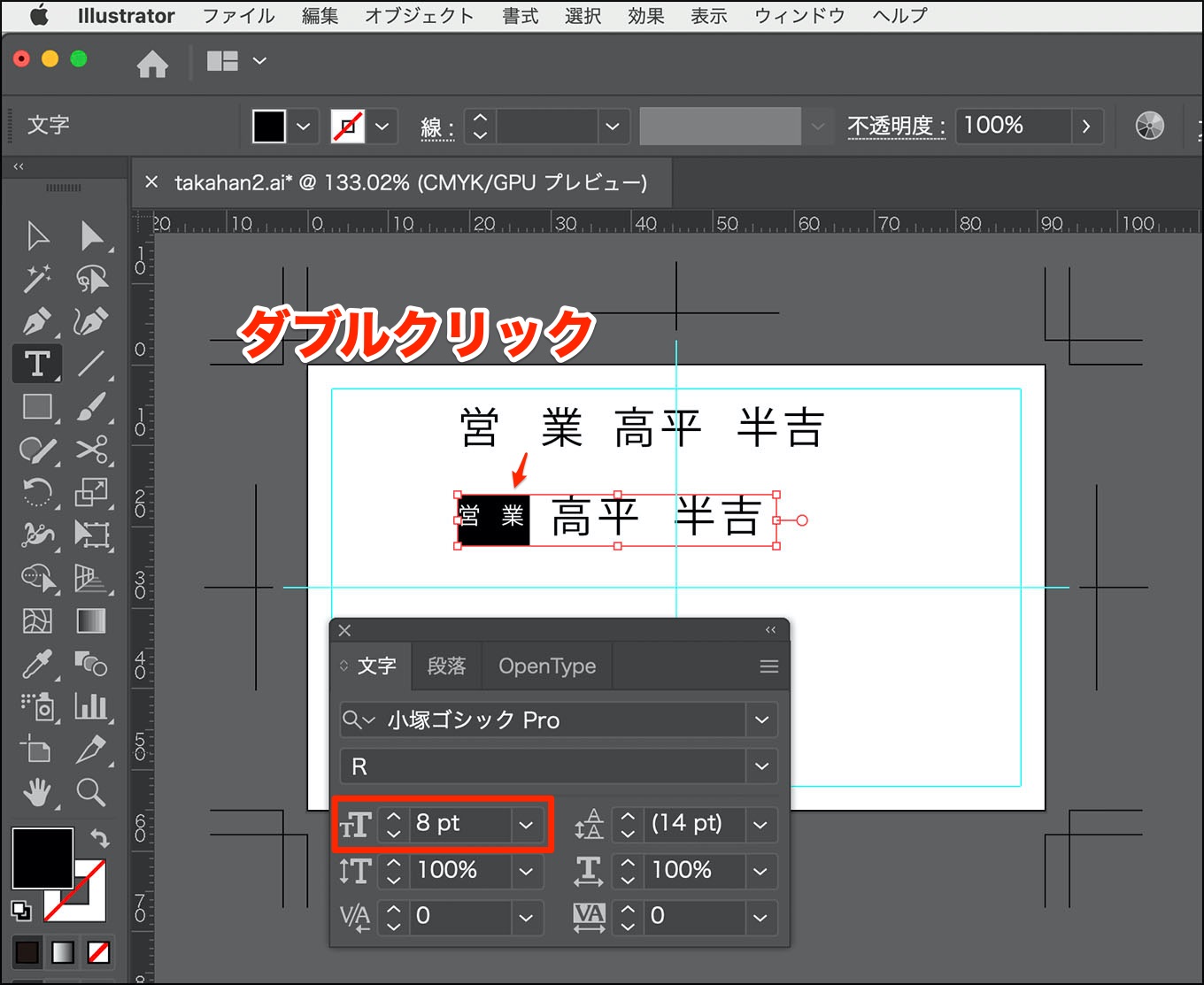Open ウィンドウ menu
1204x985 pixels.
pos(800,16)
